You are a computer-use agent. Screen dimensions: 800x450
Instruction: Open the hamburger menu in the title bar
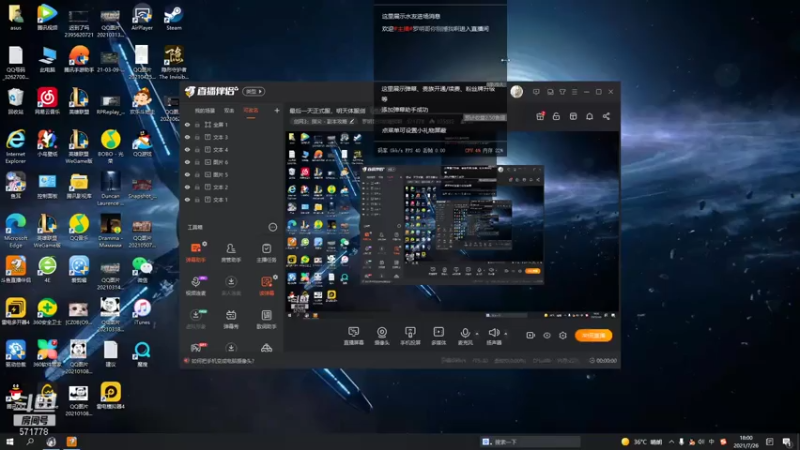pos(574,92)
